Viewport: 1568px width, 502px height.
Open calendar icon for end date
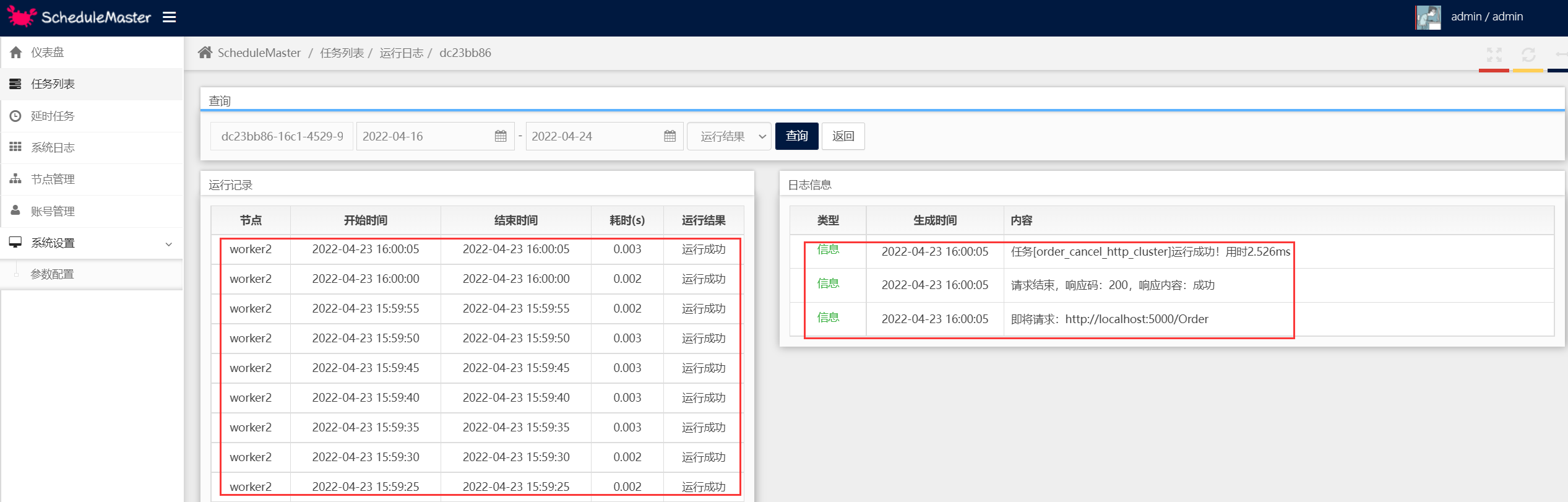pyautogui.click(x=670, y=136)
